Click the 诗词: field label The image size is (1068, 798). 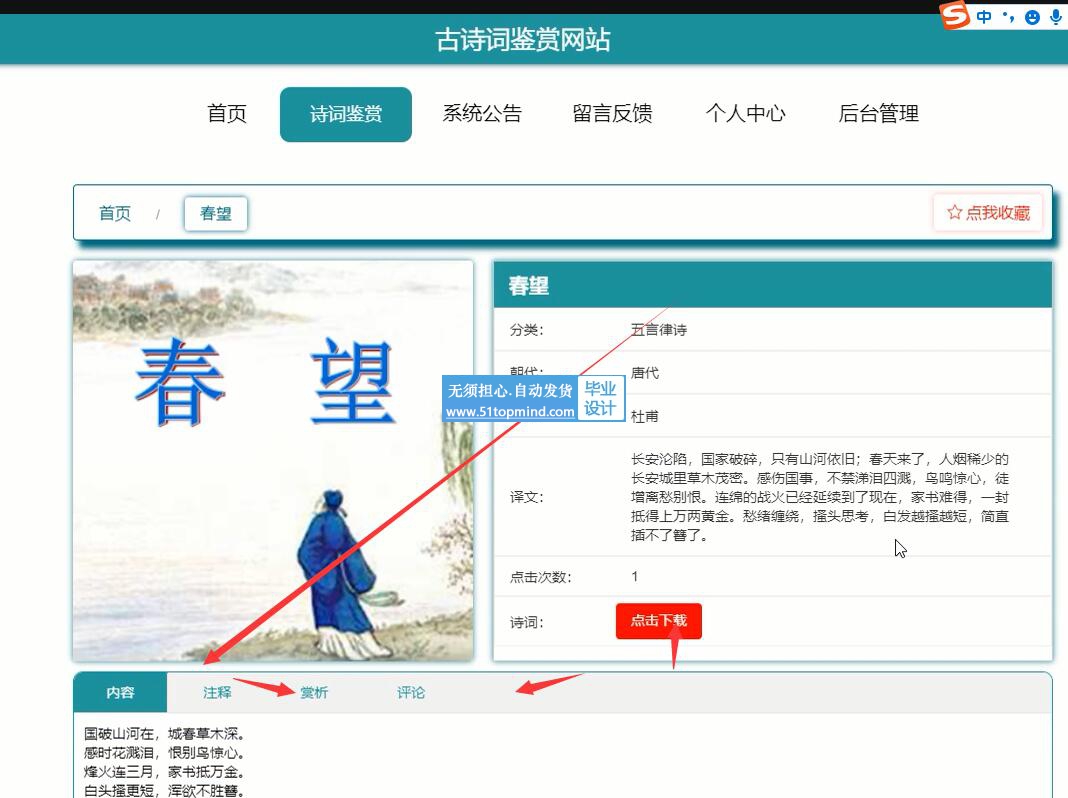(527, 622)
